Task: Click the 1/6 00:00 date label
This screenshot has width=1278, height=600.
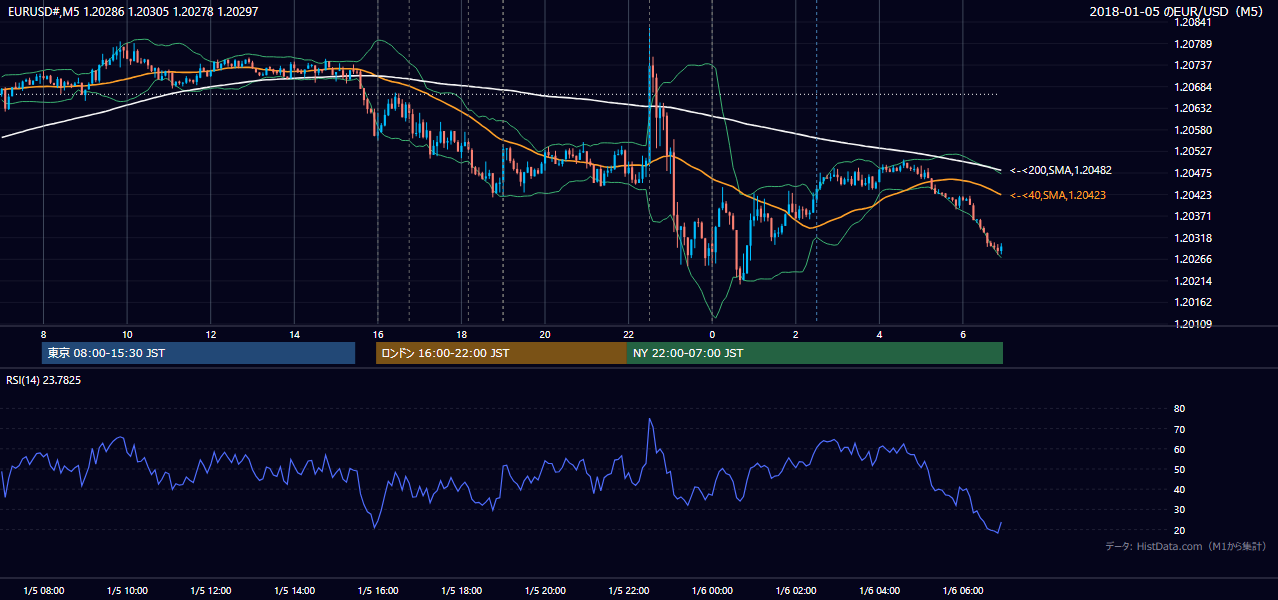Action: pyautogui.click(x=712, y=591)
